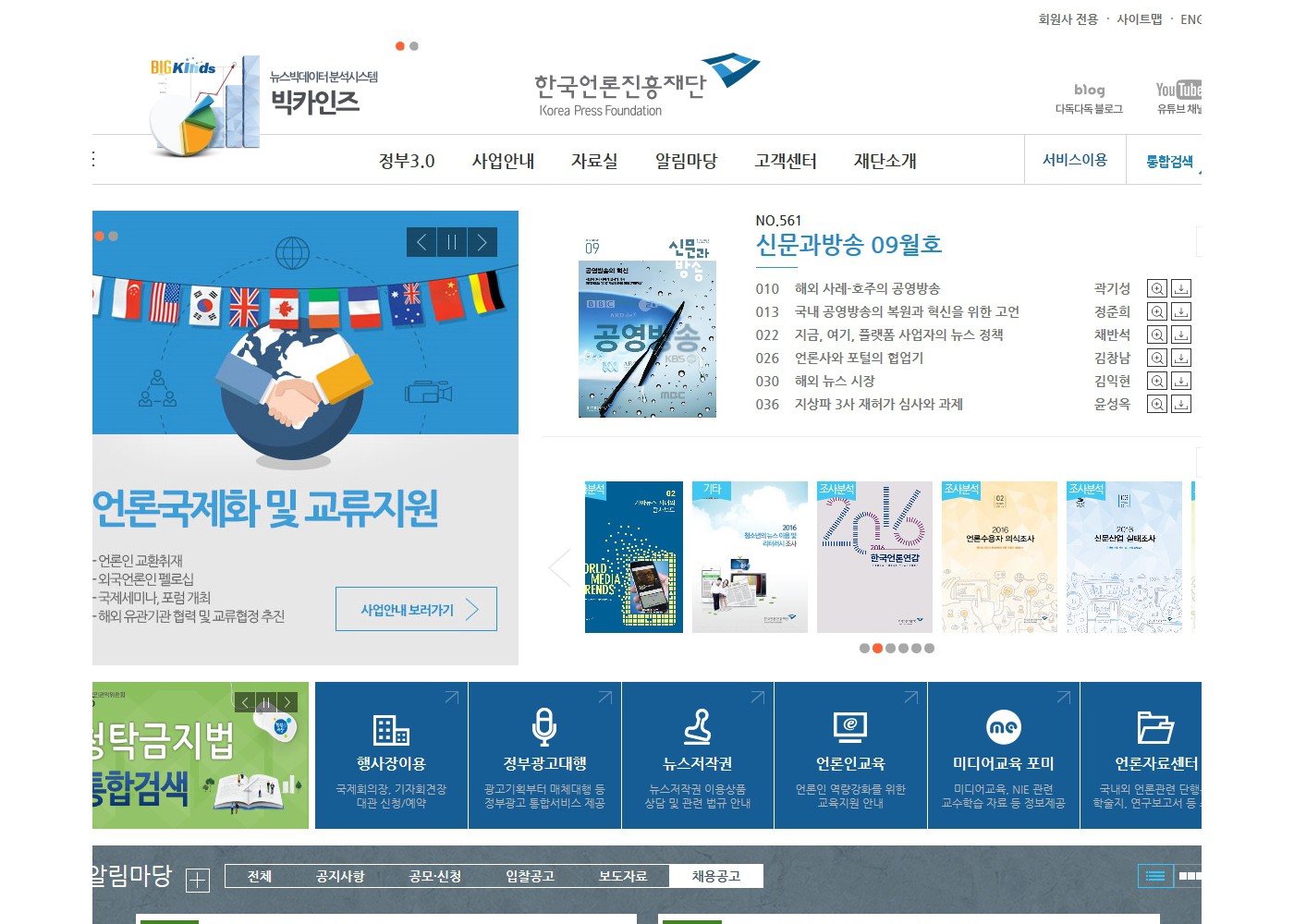Click the magnifier preview icon for article 010
Viewport: 1294px width, 924px height.
(1156, 288)
